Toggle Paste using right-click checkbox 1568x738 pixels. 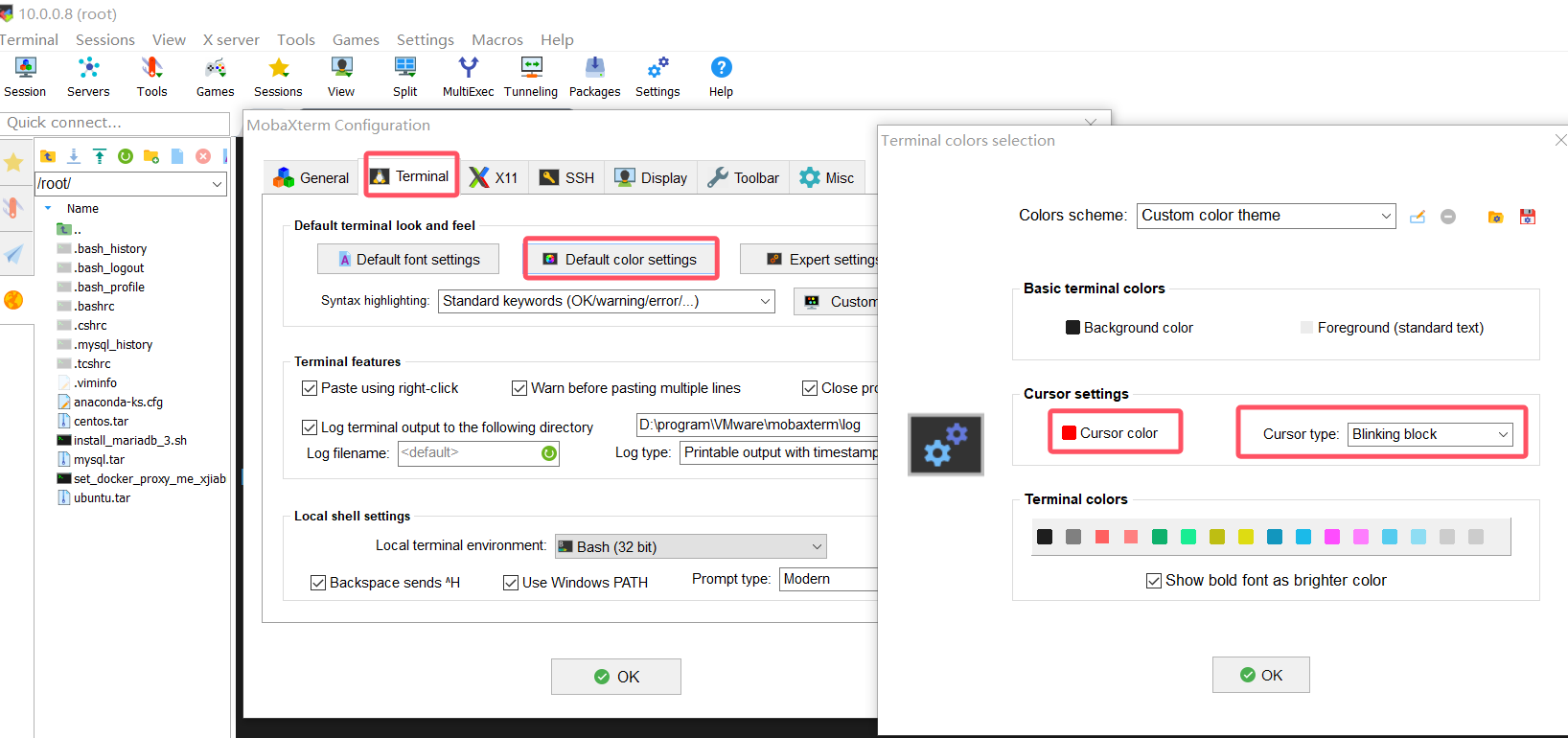tap(310, 388)
